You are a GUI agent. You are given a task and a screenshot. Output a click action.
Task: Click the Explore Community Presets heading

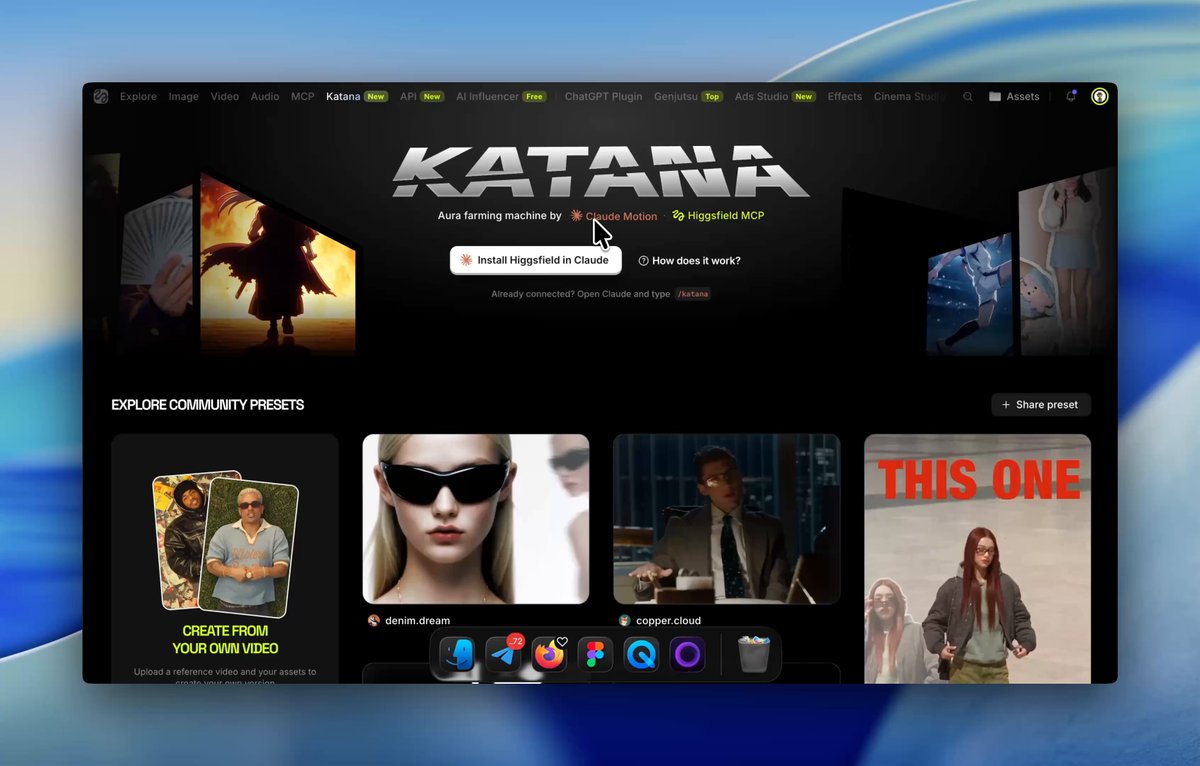[x=208, y=405]
